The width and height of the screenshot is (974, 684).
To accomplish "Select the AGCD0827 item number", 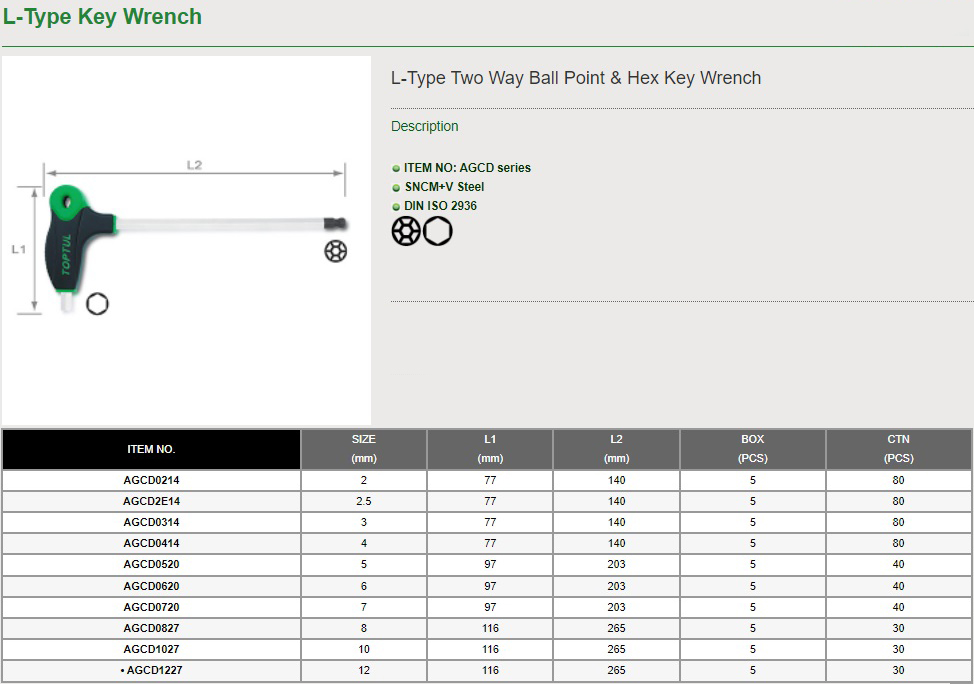I will tap(151, 628).
